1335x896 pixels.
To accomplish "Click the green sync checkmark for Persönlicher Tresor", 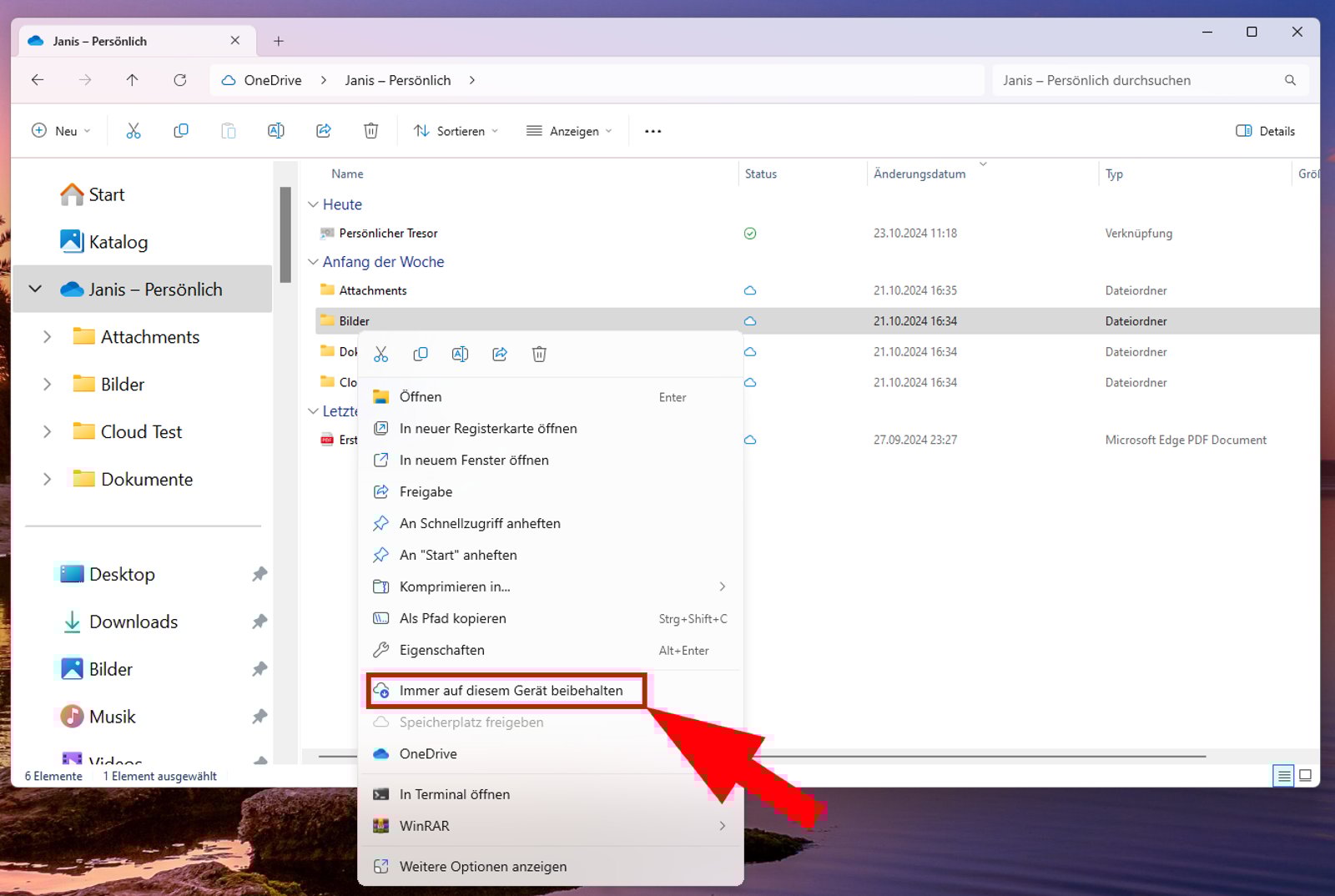I will [x=749, y=233].
